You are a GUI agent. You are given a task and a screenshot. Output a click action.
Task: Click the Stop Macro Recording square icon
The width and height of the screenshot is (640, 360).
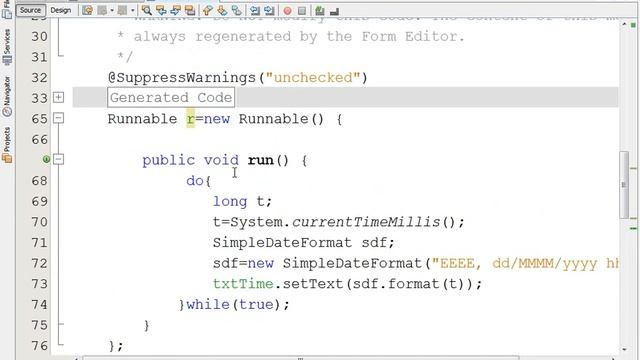point(302,11)
